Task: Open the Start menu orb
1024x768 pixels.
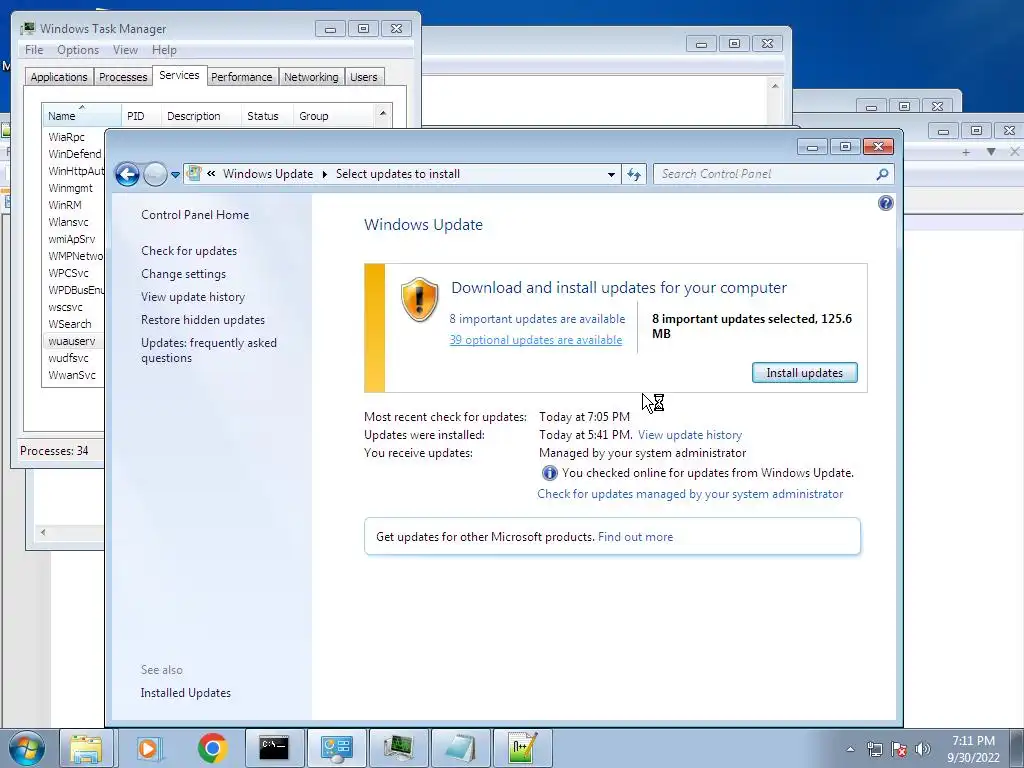Action: click(27, 748)
